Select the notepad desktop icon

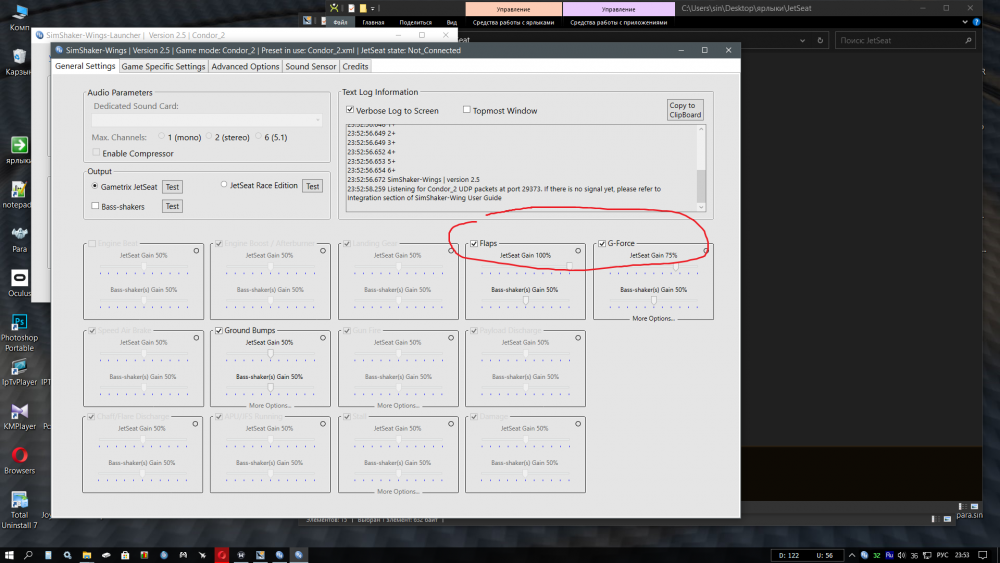click(18, 194)
